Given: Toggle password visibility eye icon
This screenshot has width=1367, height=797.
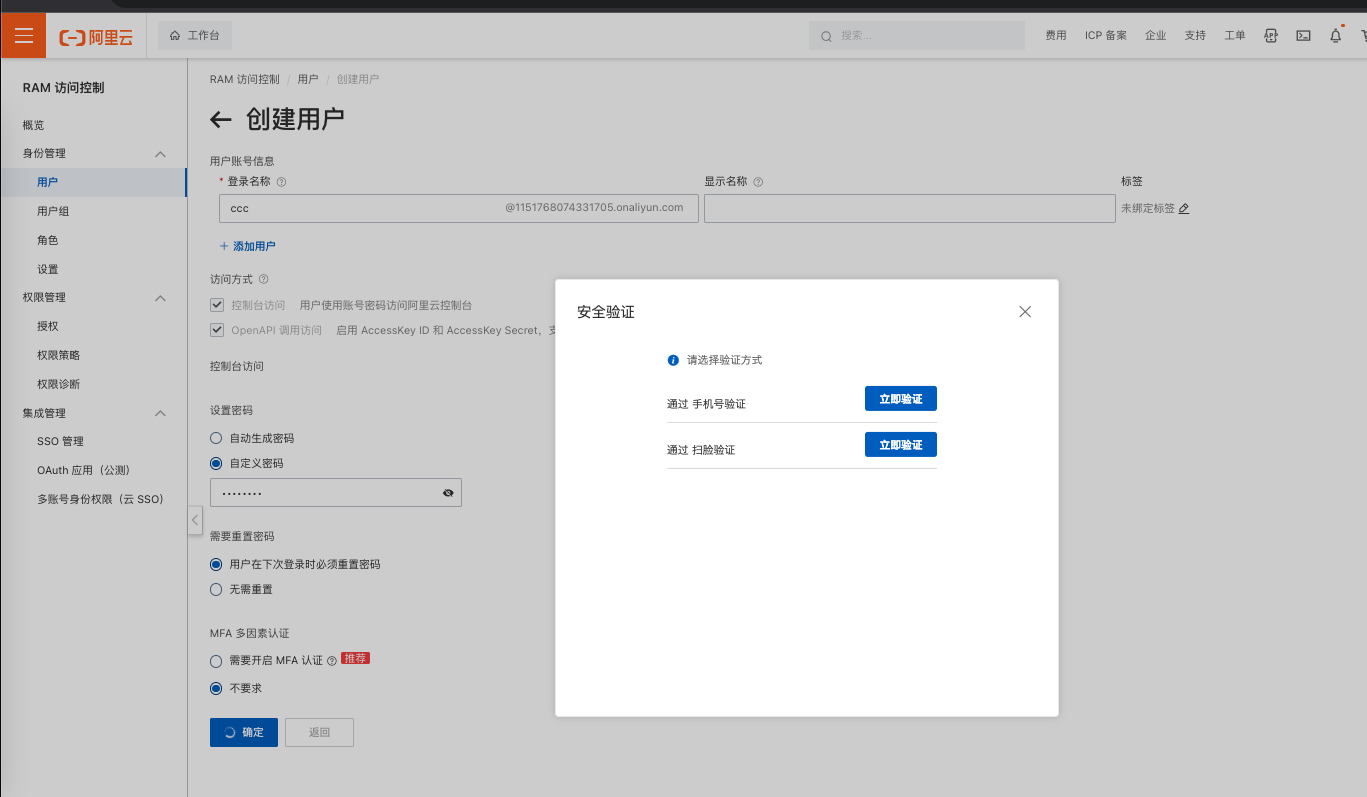Looking at the screenshot, I should coord(448,493).
